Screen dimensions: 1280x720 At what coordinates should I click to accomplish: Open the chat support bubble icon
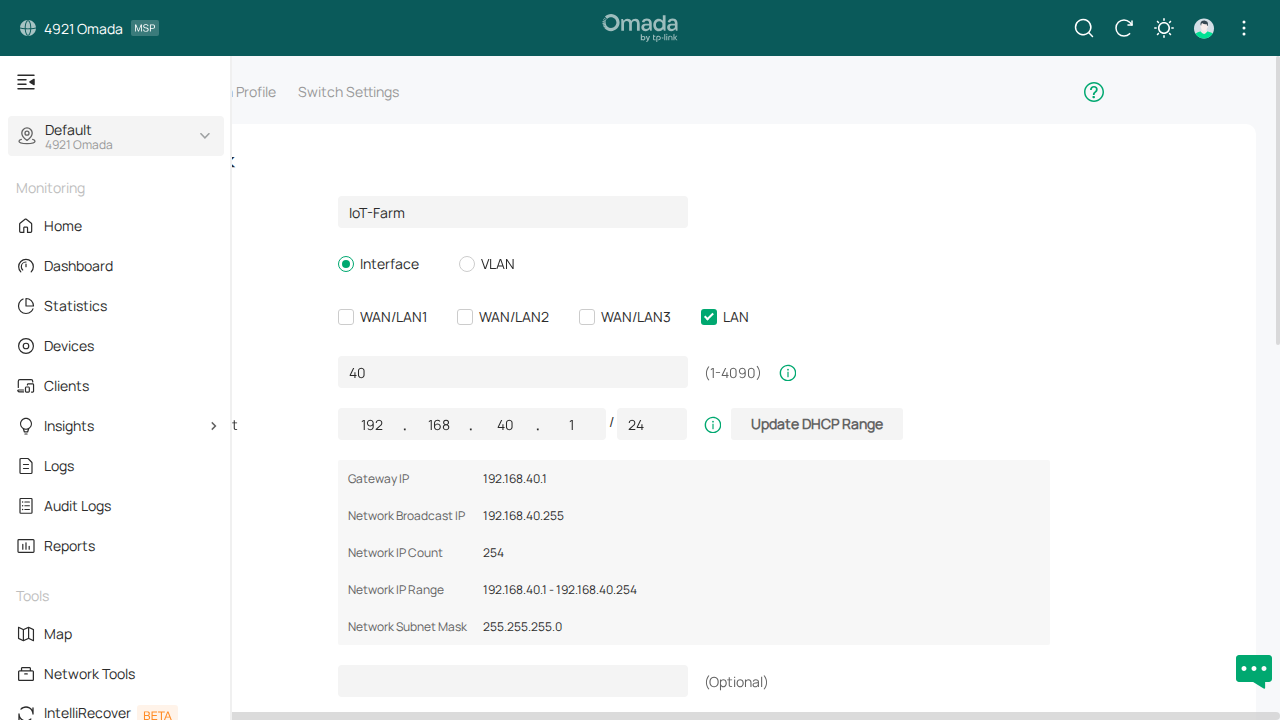[1253, 670]
